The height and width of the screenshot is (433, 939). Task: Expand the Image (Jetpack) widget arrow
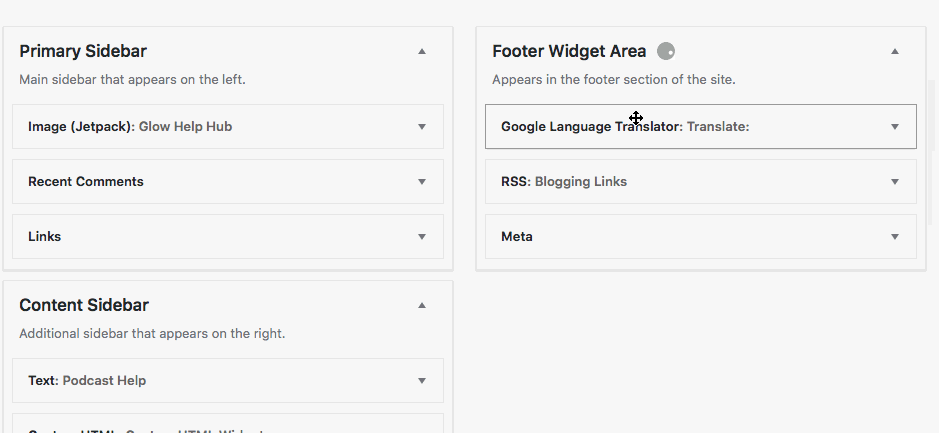coord(422,127)
